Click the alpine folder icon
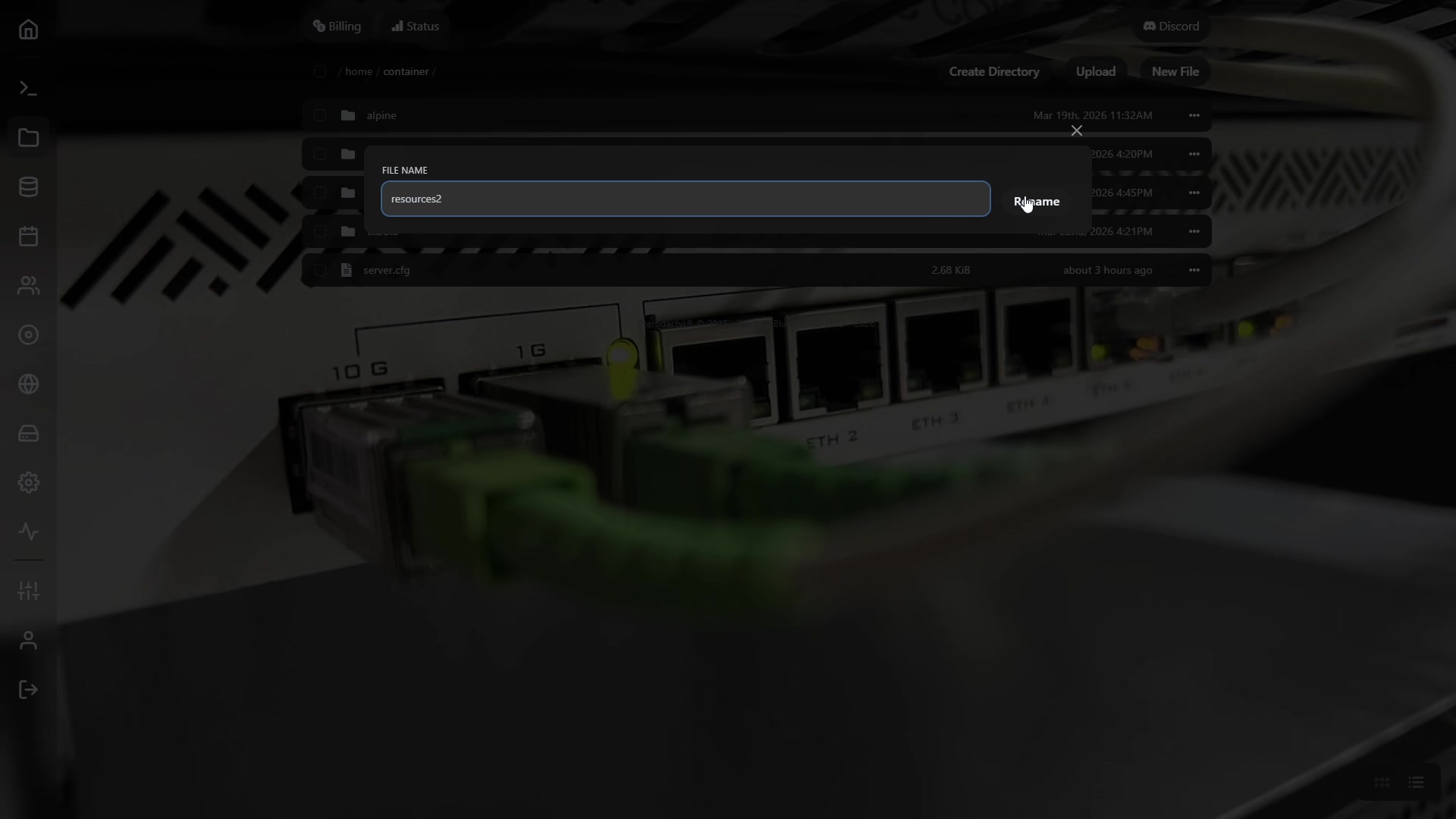This screenshot has width=1456, height=819. [x=348, y=115]
